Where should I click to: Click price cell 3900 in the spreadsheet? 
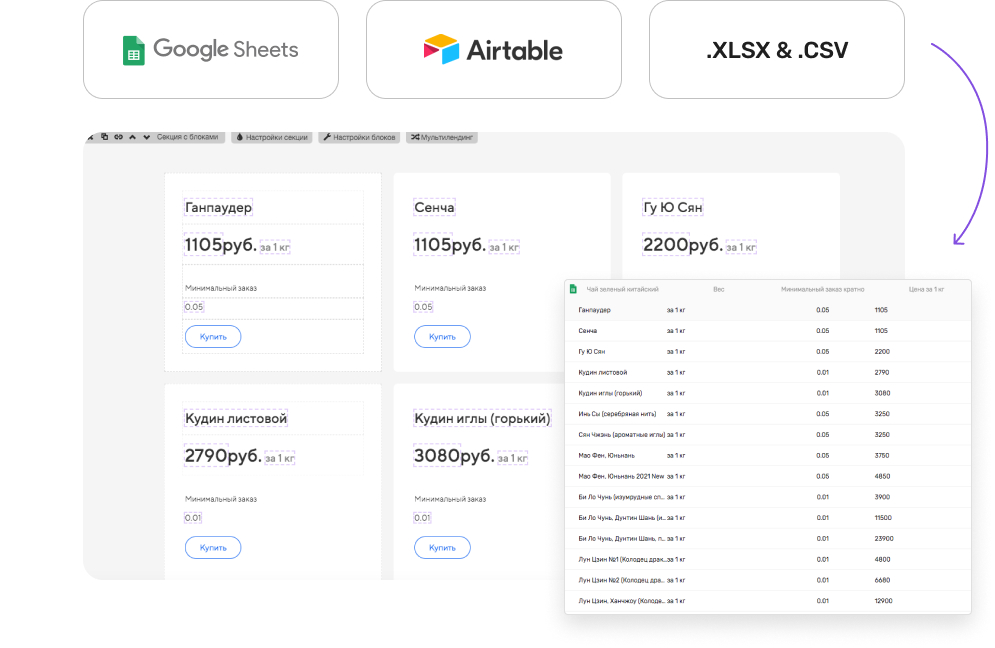pos(882,497)
